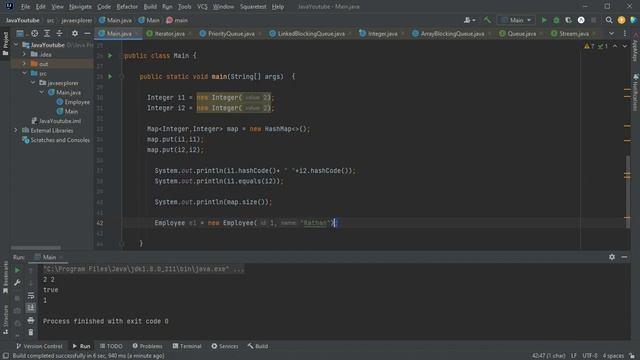Open wrench settings in Run panel
This screenshot has width=640, height=360.
pyautogui.click(x=17, y=282)
